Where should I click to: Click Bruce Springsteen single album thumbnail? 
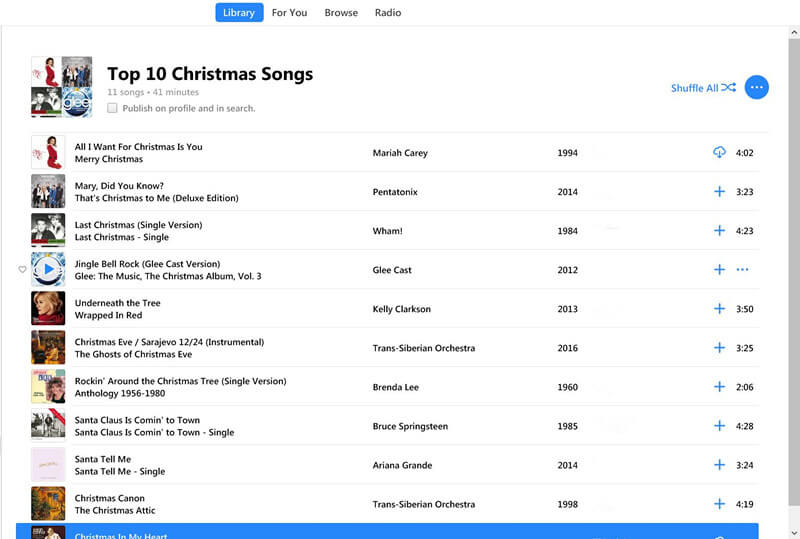pyautogui.click(x=48, y=425)
